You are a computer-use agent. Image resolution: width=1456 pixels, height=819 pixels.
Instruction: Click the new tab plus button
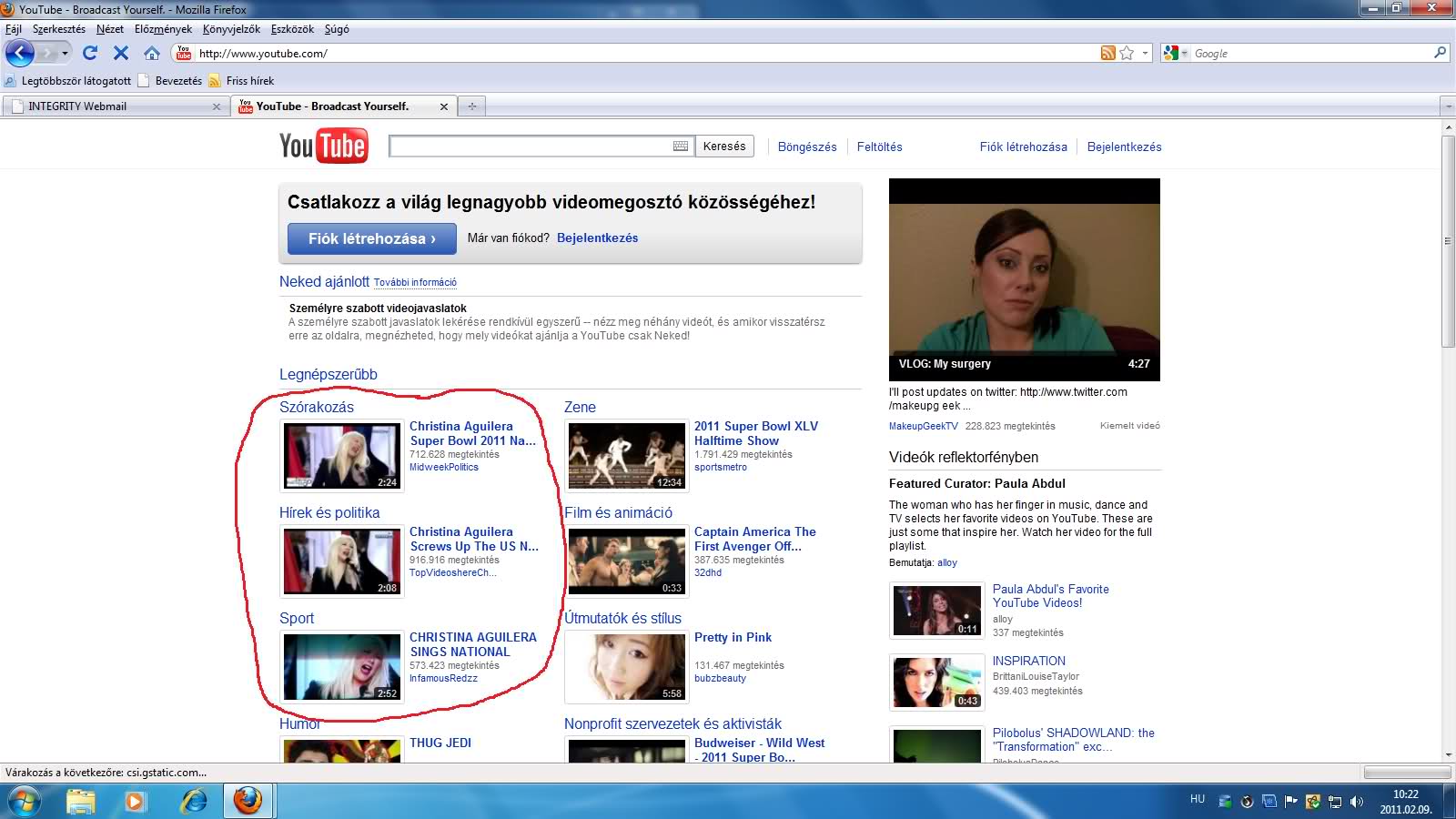click(472, 106)
